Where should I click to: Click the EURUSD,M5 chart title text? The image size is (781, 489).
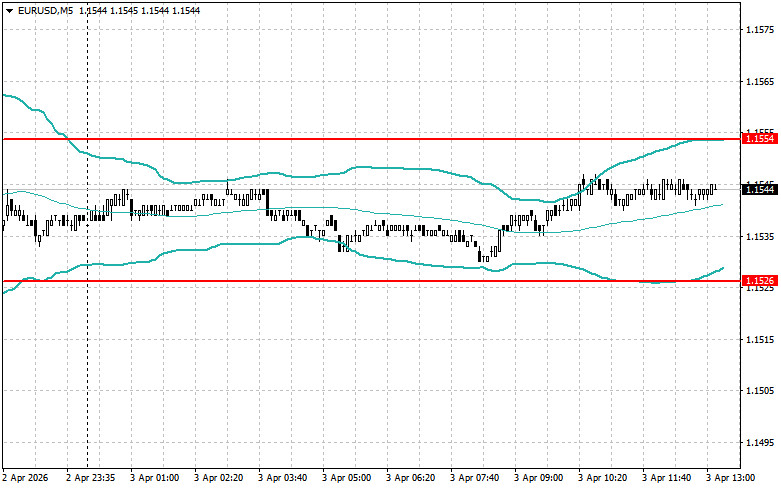click(x=45, y=10)
